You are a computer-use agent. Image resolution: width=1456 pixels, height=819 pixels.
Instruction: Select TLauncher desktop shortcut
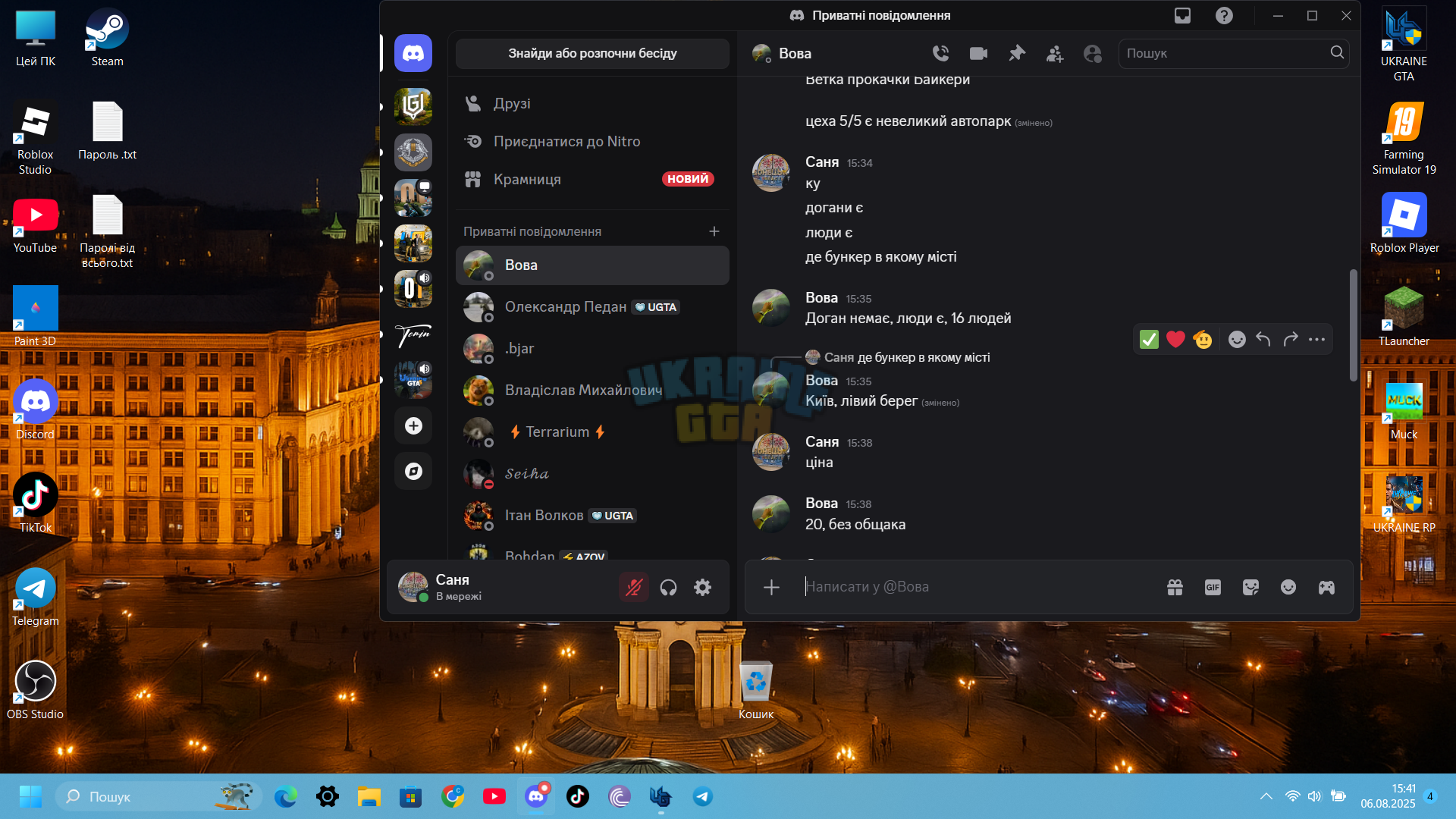(1404, 317)
